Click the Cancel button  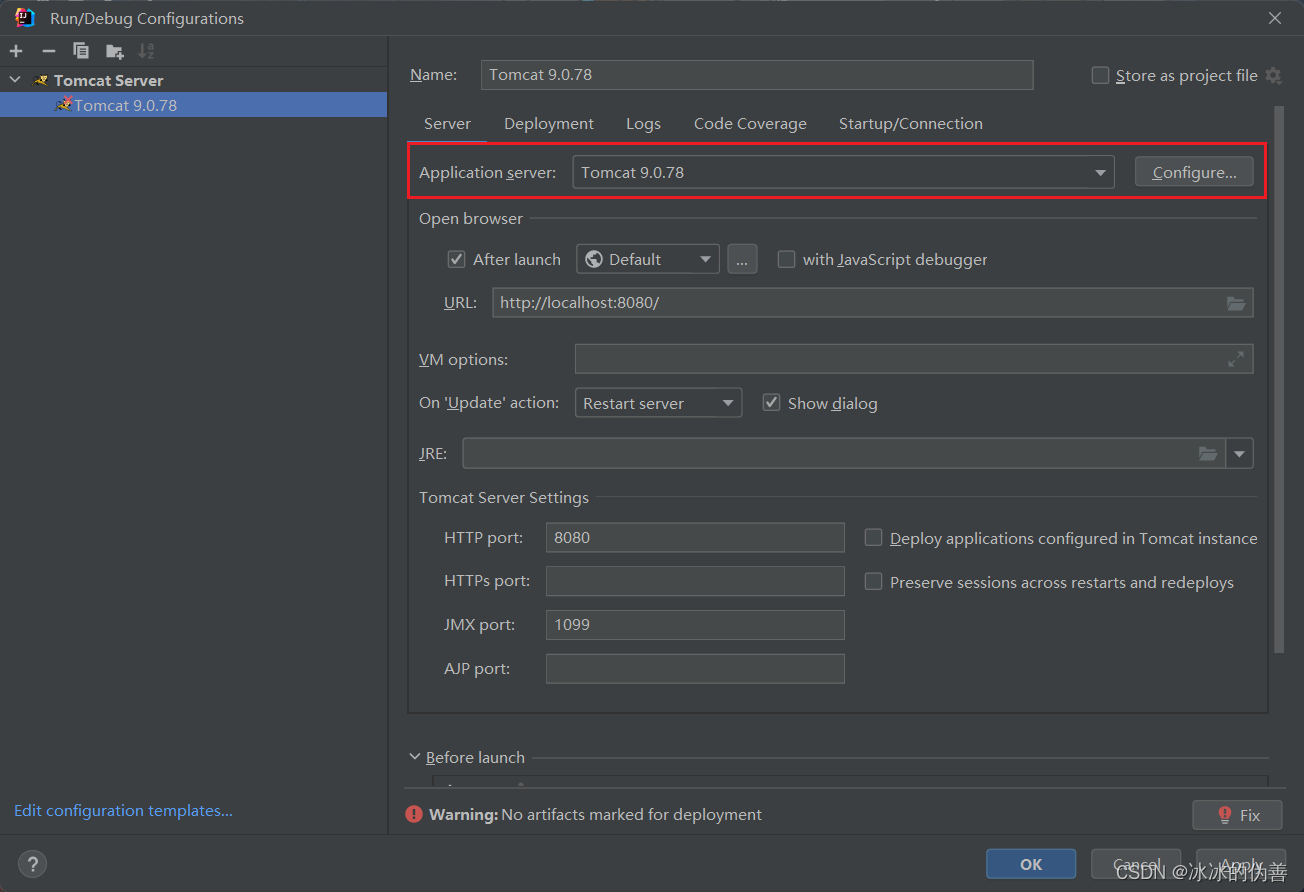tap(1136, 864)
